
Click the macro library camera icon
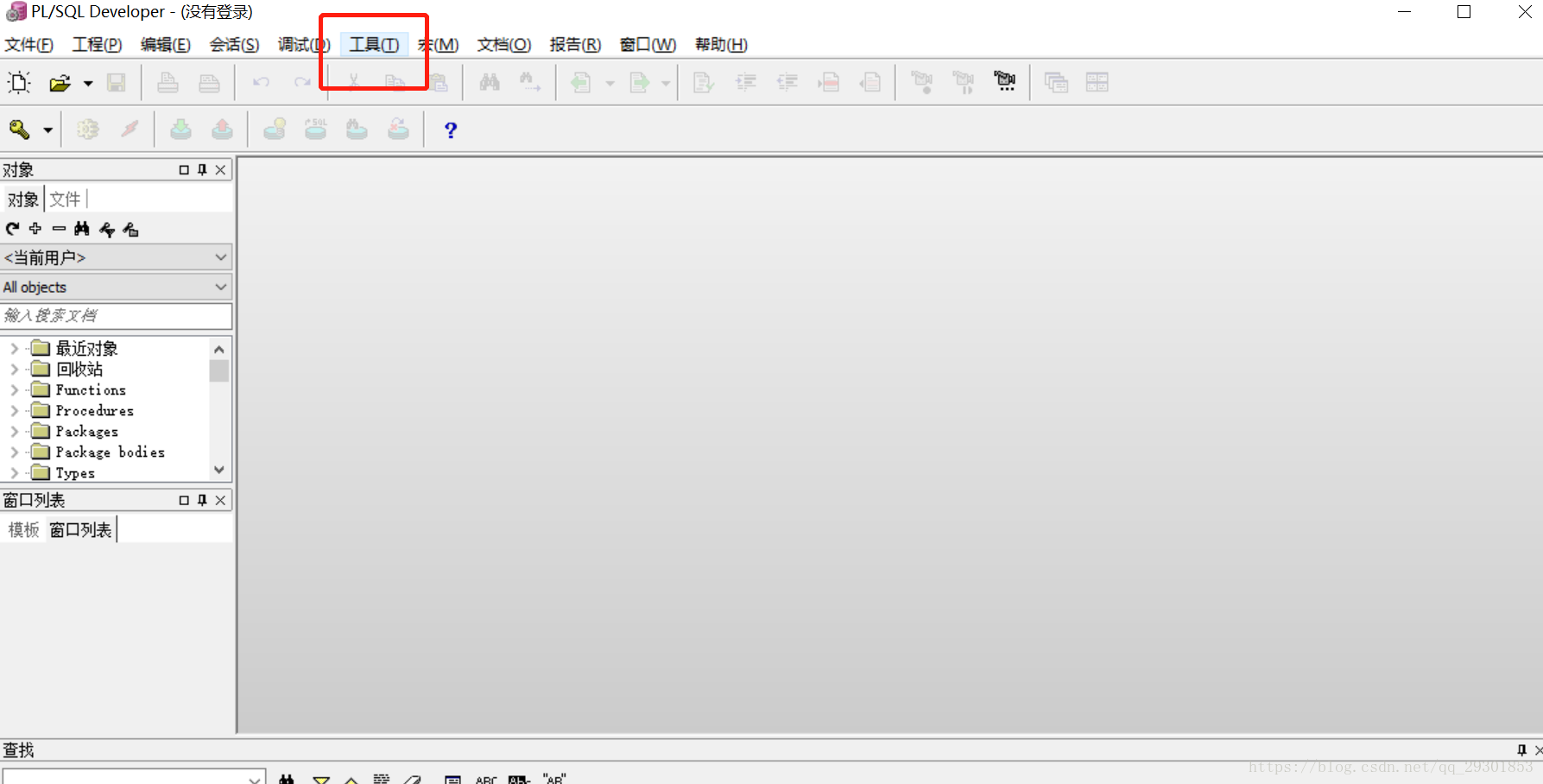[1005, 82]
